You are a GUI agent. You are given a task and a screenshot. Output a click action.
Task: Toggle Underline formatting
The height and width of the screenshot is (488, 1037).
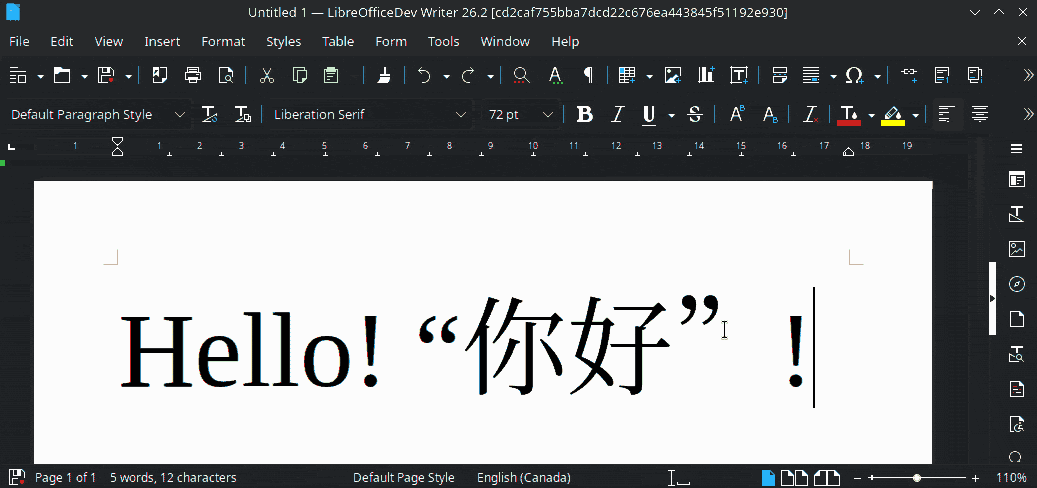[649, 115]
